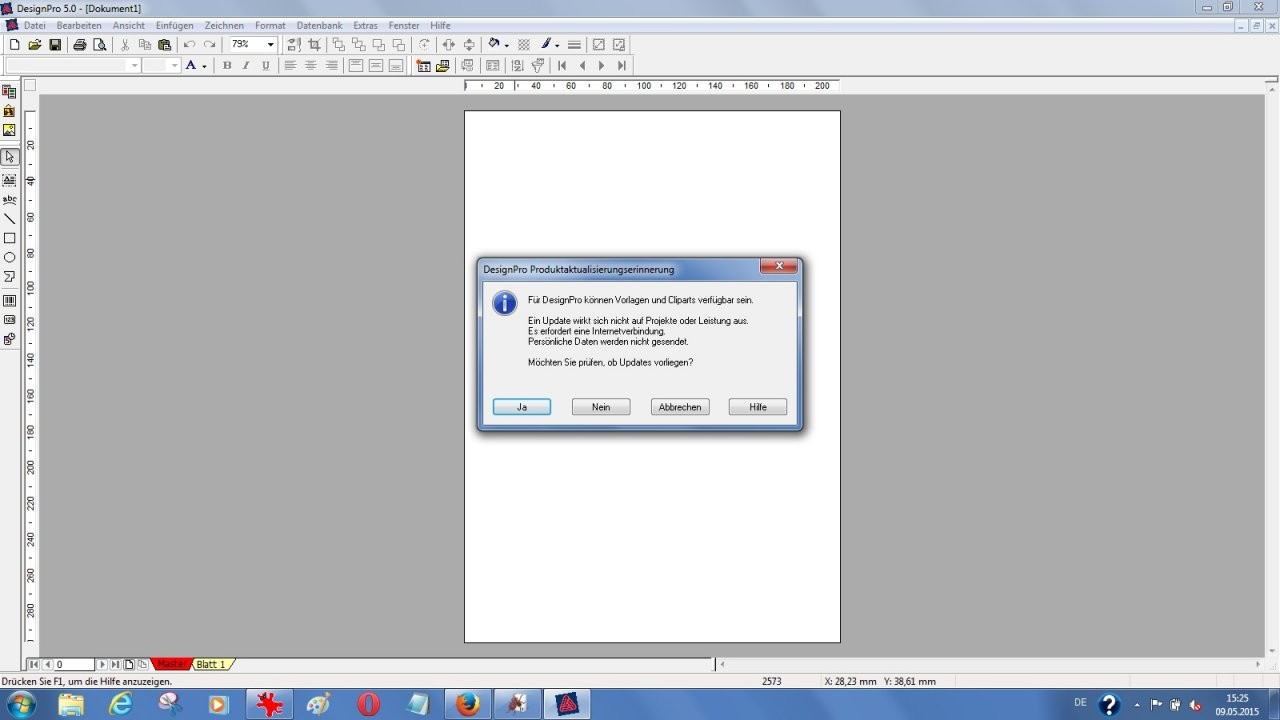Click Ja to check for updates
The image size is (1280, 720).
(522, 407)
